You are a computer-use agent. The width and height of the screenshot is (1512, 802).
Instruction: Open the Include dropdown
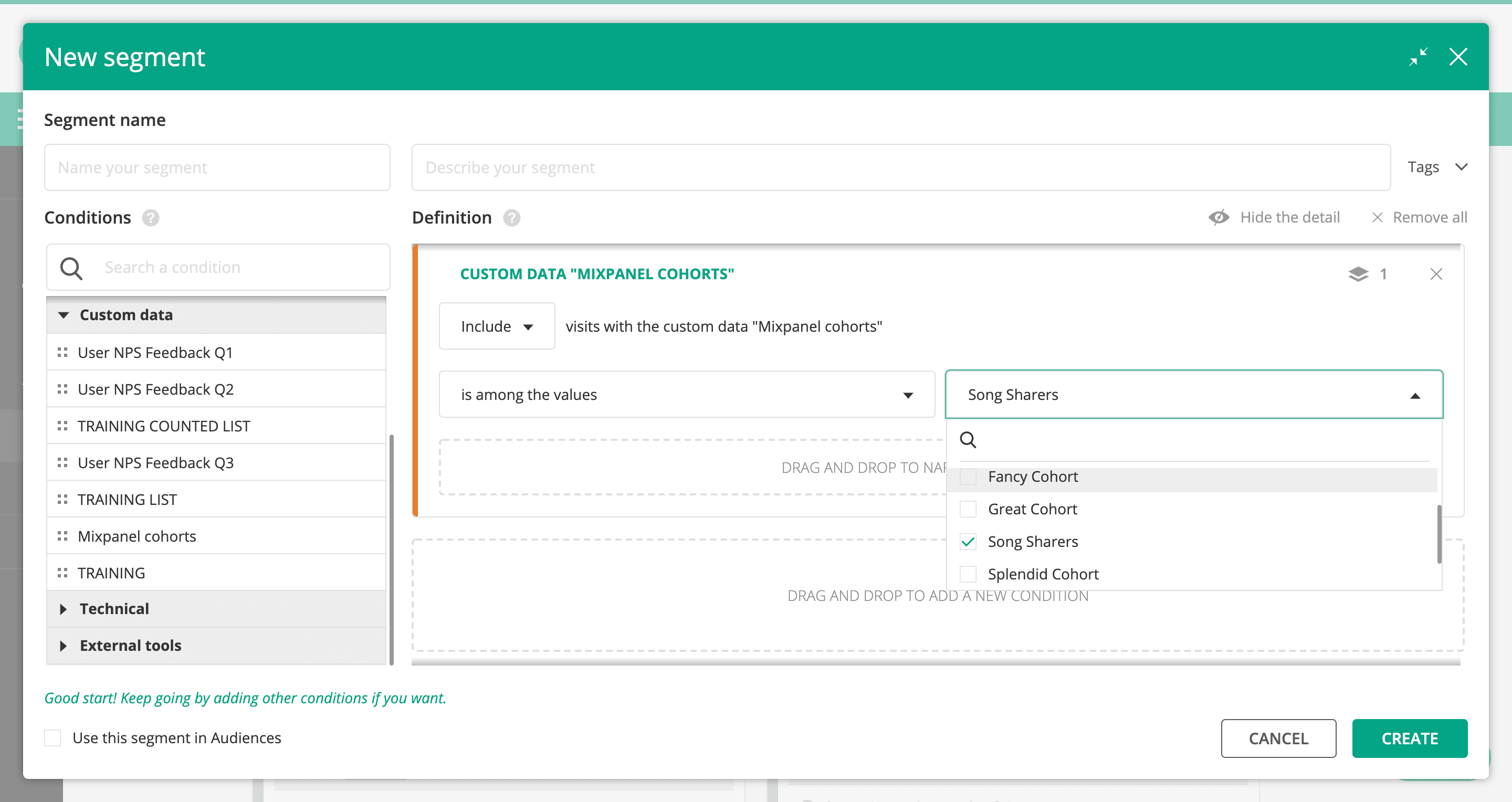497,326
